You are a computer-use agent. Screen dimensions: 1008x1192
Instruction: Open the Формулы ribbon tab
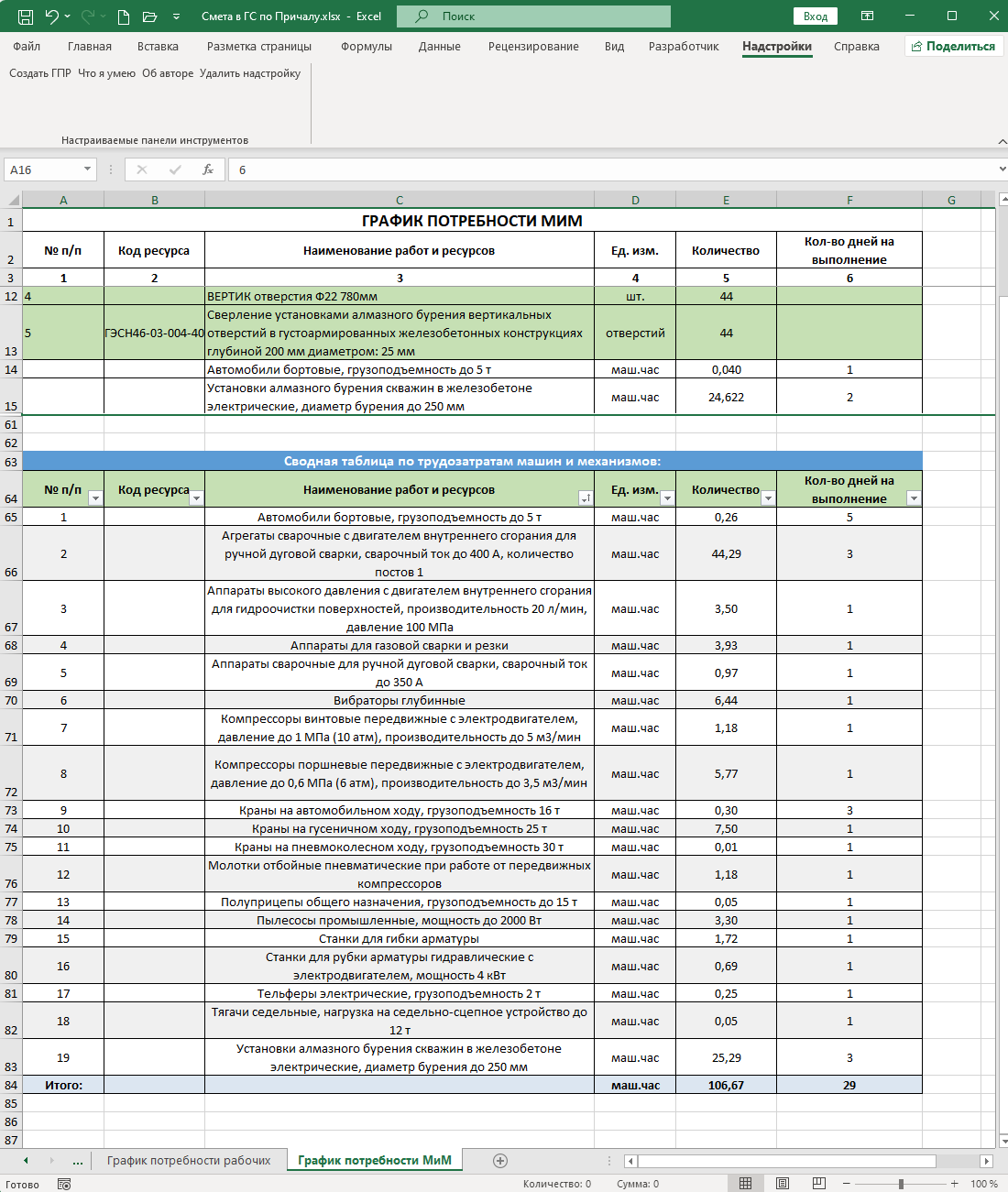click(x=367, y=47)
